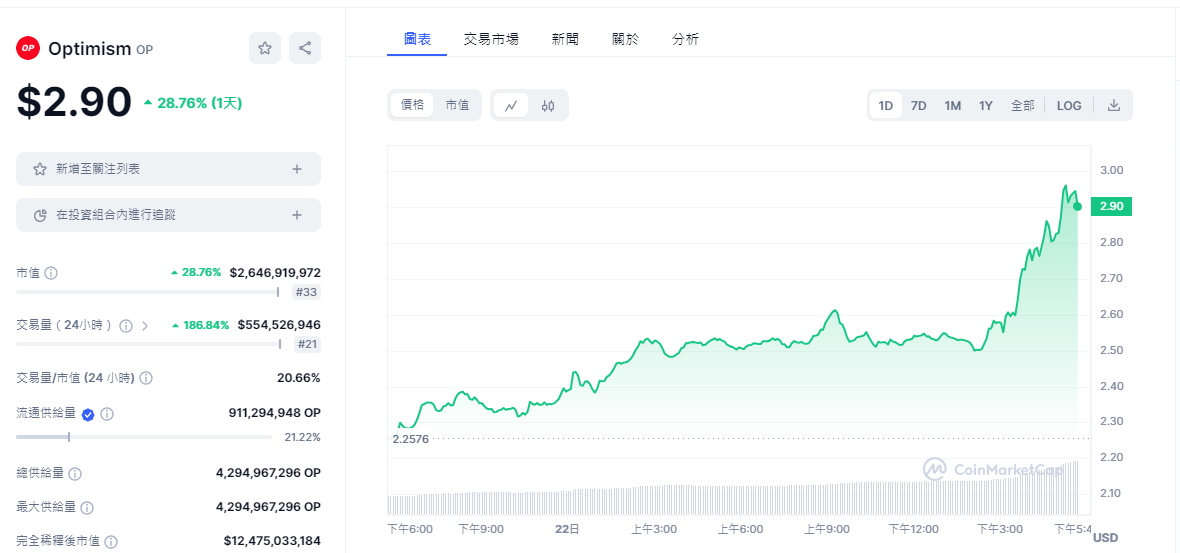
Task: Click the Optimism OP logo icon
Action: point(28,48)
